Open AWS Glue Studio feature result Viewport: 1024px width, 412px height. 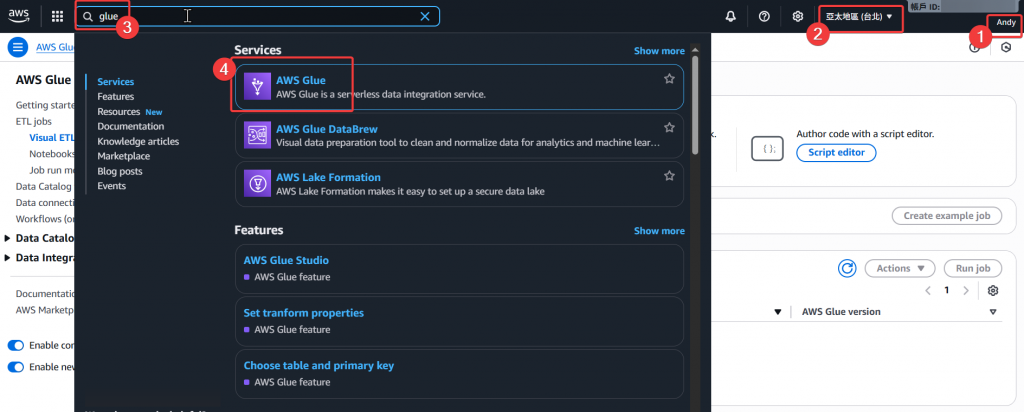(286, 260)
